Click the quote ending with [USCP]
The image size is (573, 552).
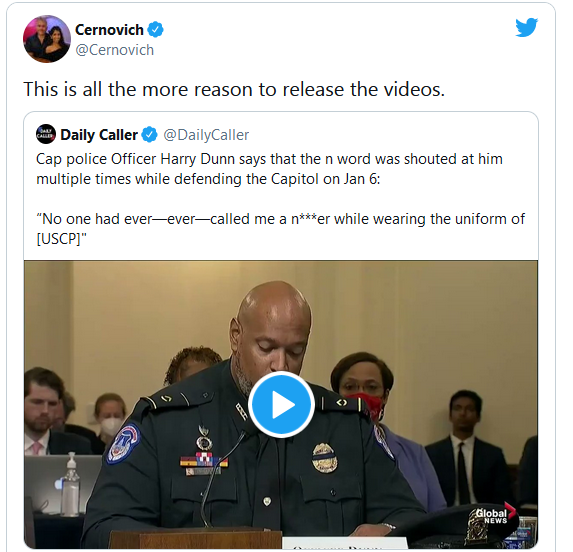pyautogui.click(x=281, y=229)
